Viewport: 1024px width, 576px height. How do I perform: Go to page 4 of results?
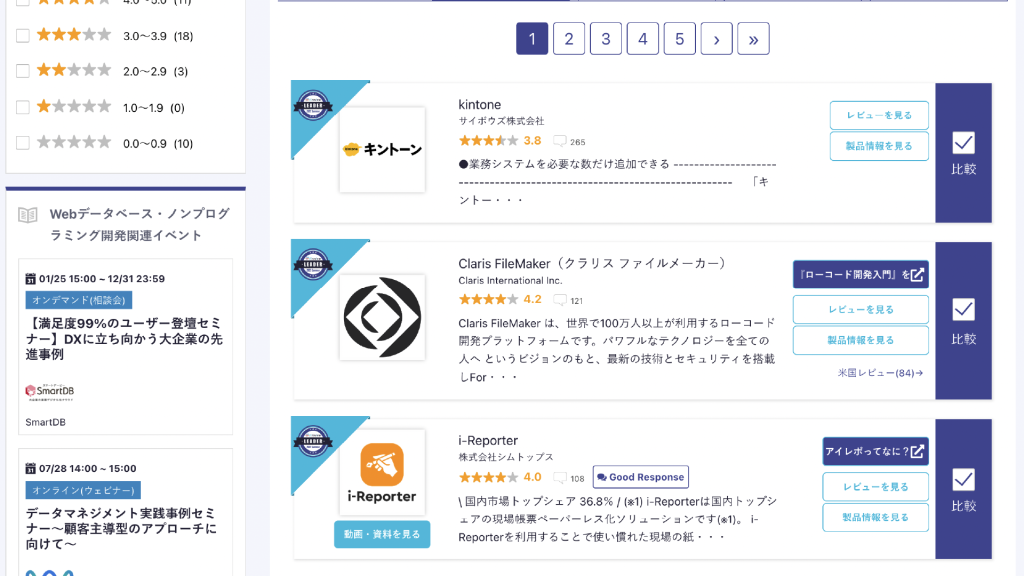tap(643, 39)
